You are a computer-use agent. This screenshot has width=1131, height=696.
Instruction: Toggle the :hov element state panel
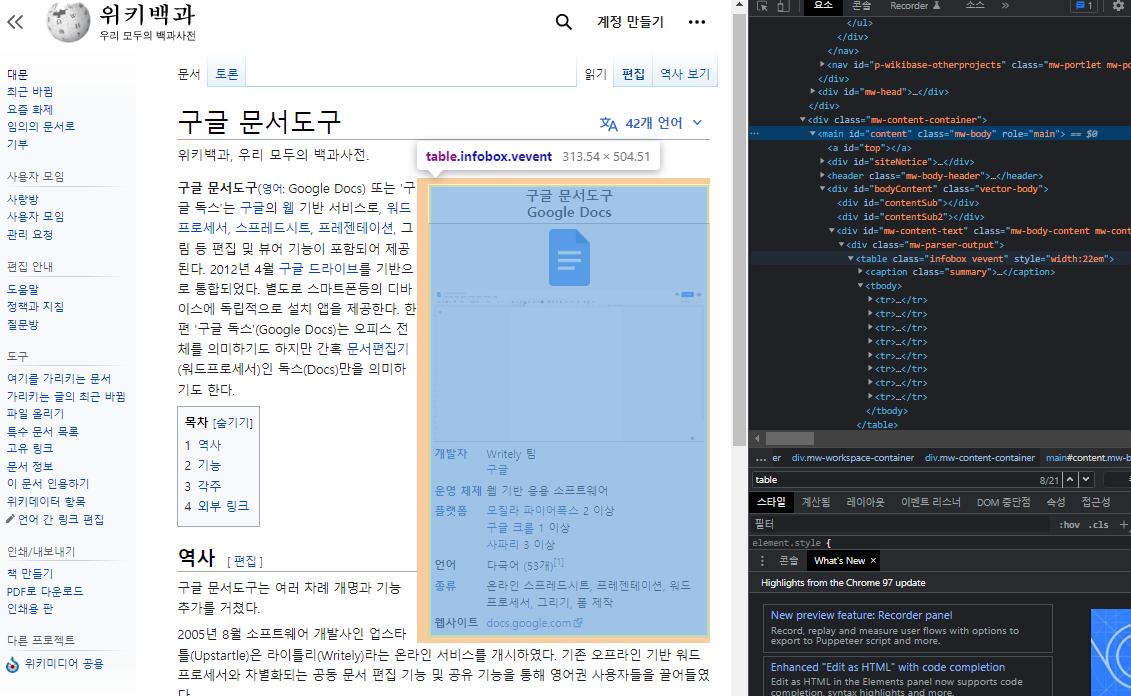pyautogui.click(x=1069, y=524)
